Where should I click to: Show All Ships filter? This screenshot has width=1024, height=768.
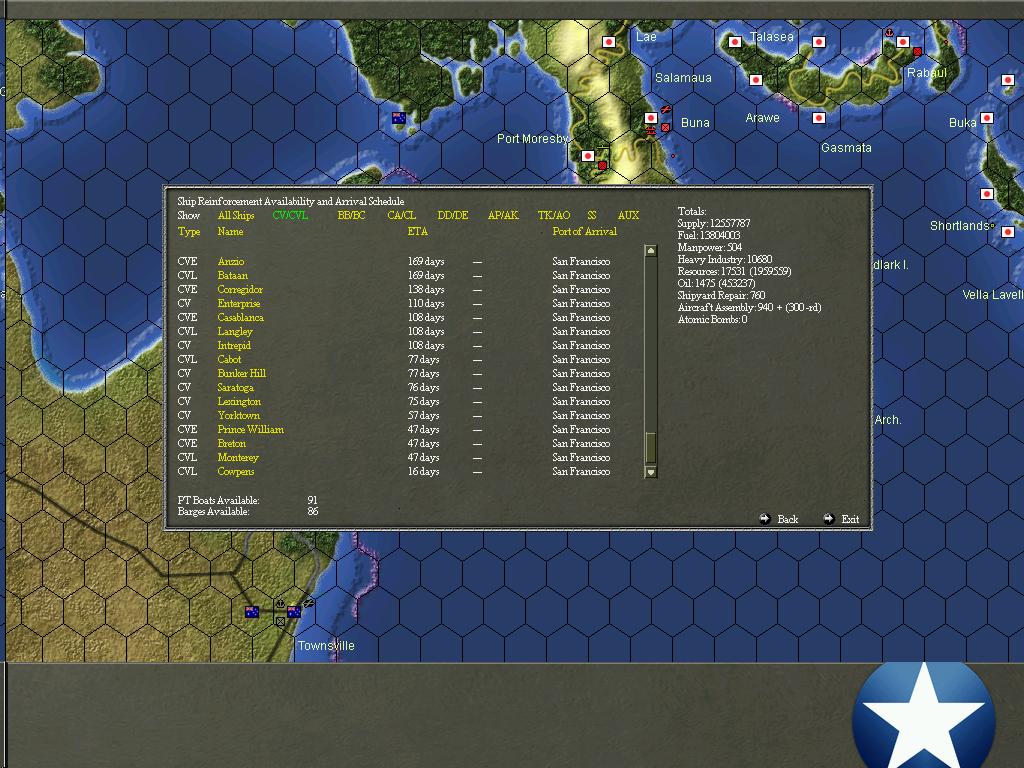[x=236, y=215]
